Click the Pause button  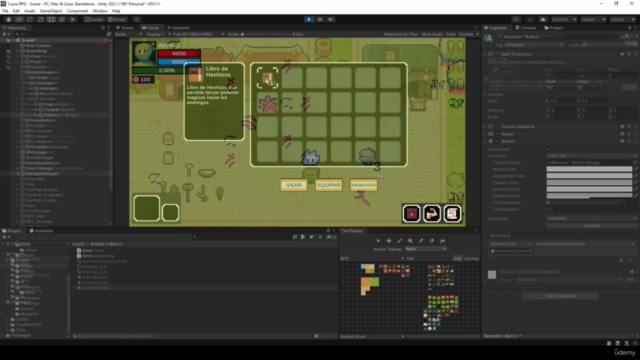(x=320, y=19)
